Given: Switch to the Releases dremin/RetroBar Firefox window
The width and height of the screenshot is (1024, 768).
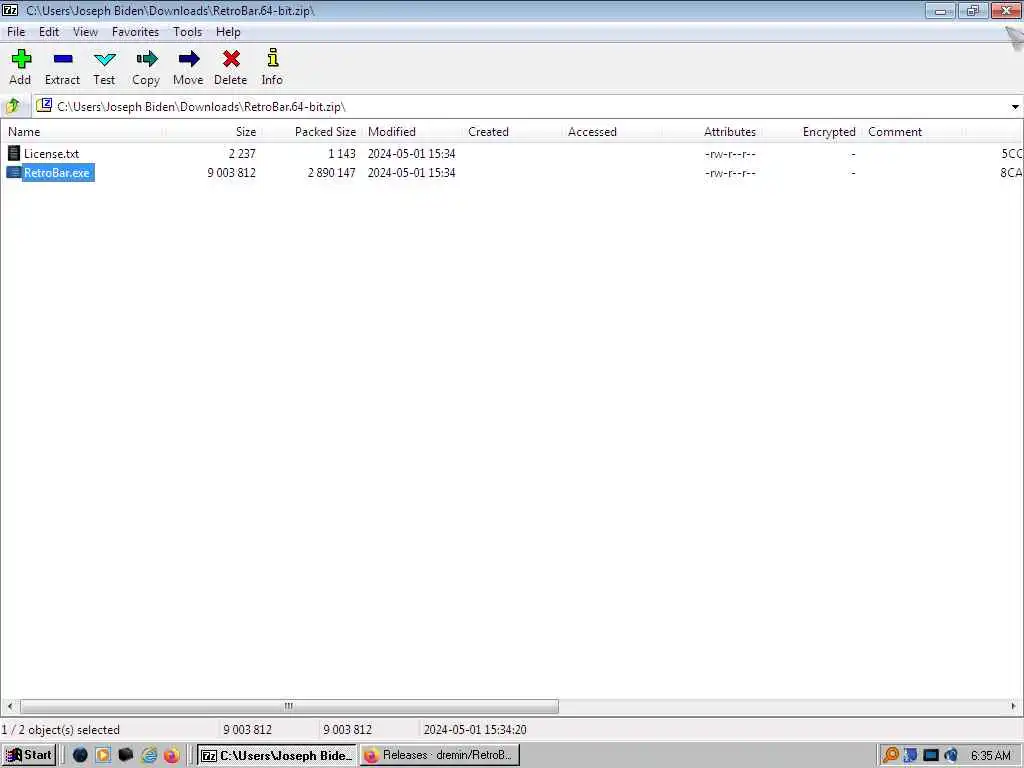Looking at the screenshot, I should 440,755.
